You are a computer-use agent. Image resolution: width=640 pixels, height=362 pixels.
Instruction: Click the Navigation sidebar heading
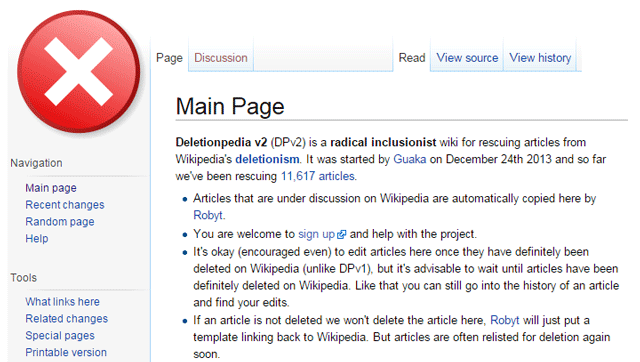(36, 163)
